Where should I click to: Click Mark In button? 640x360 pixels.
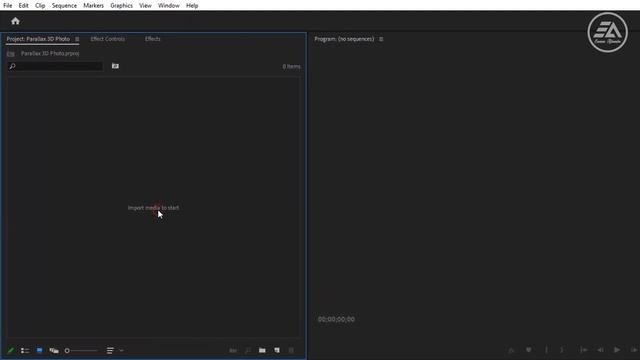(x=546, y=350)
